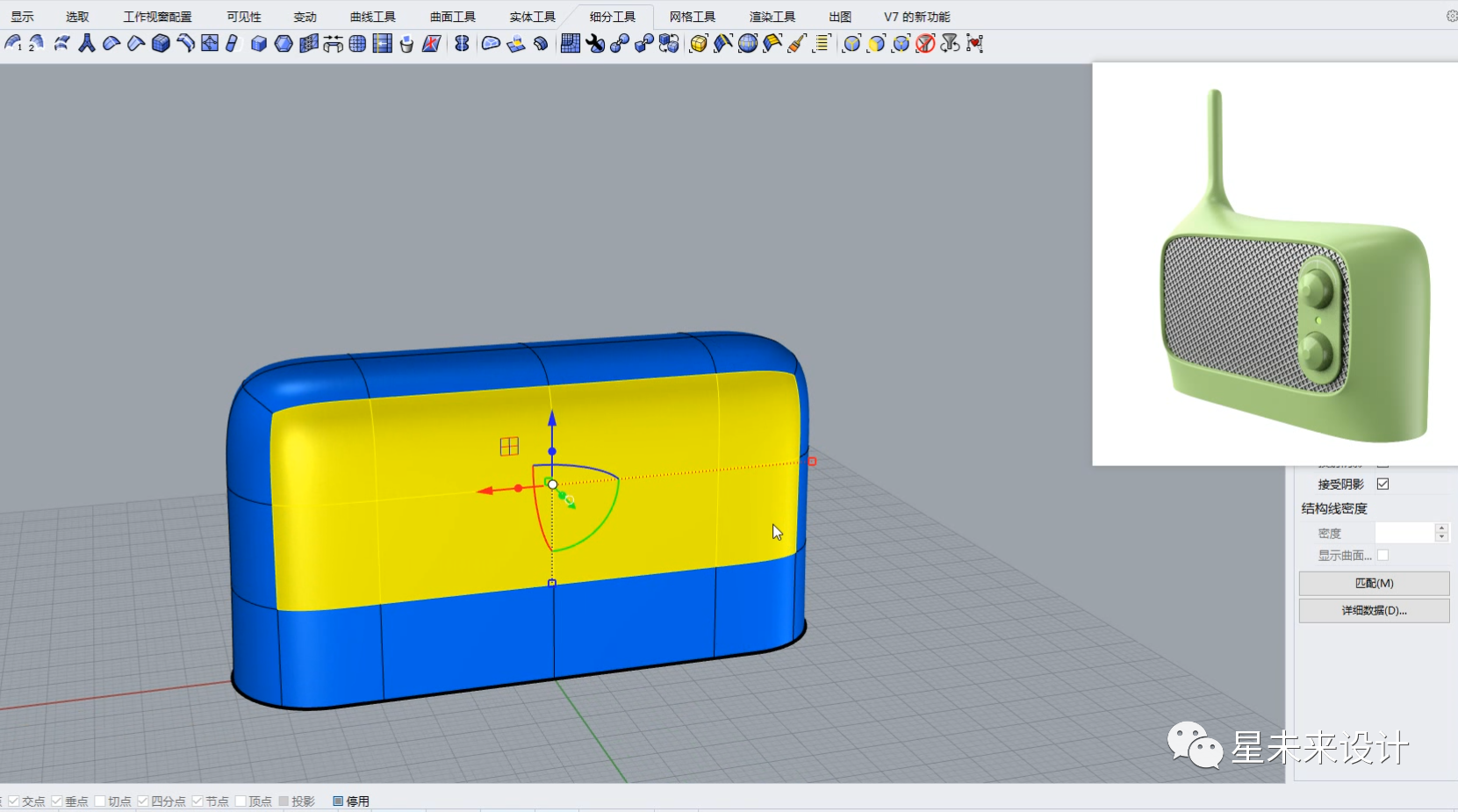Switch to the 曲面工具 tab
1458x812 pixels.
pos(453,17)
